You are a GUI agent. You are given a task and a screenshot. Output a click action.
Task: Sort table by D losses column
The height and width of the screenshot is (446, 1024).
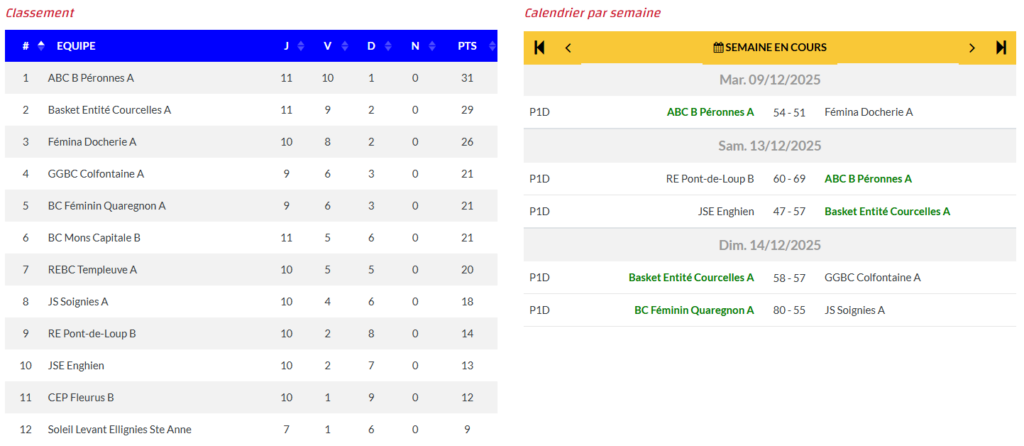pos(372,45)
